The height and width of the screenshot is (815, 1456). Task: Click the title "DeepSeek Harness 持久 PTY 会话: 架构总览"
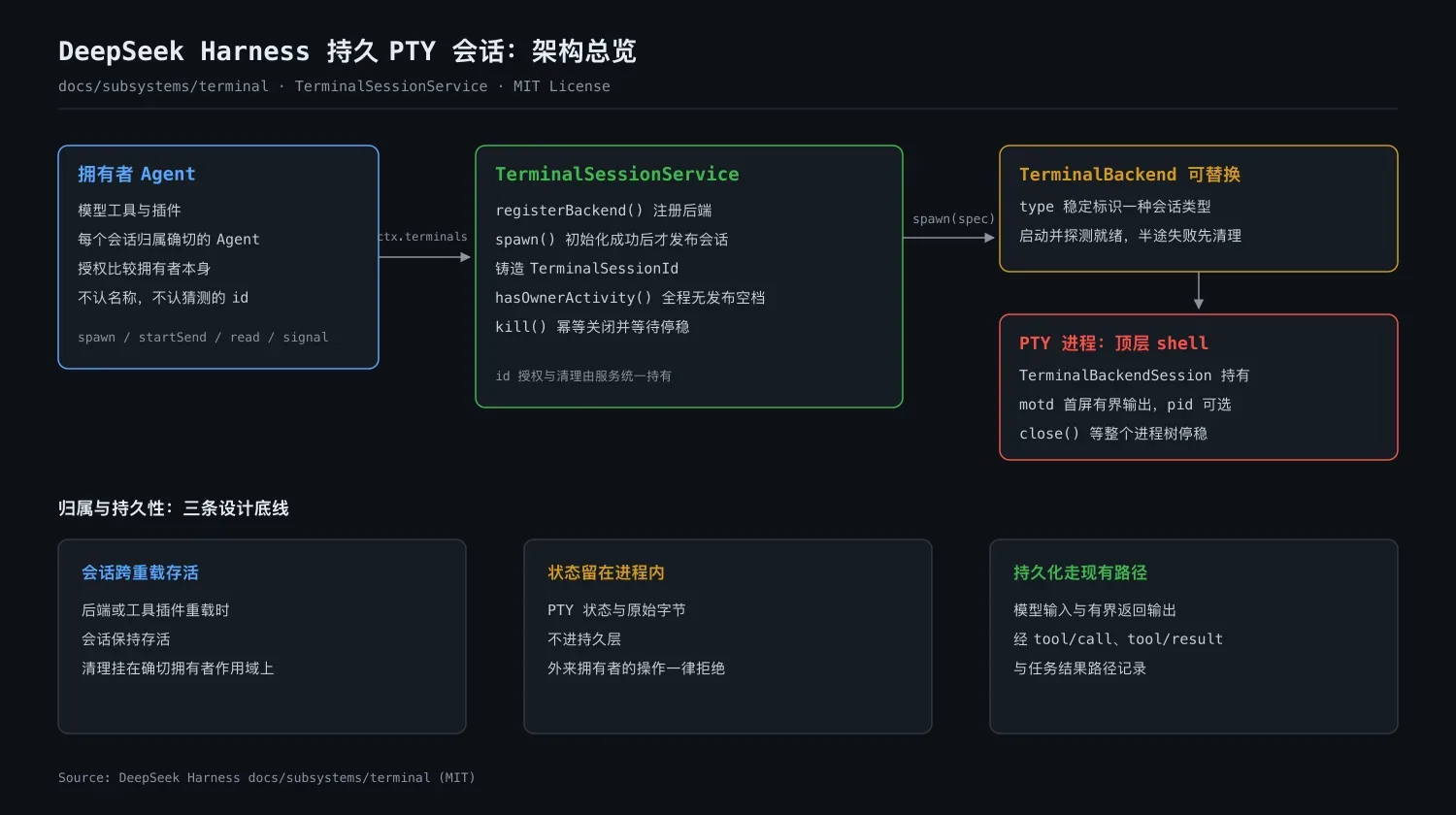347,50
